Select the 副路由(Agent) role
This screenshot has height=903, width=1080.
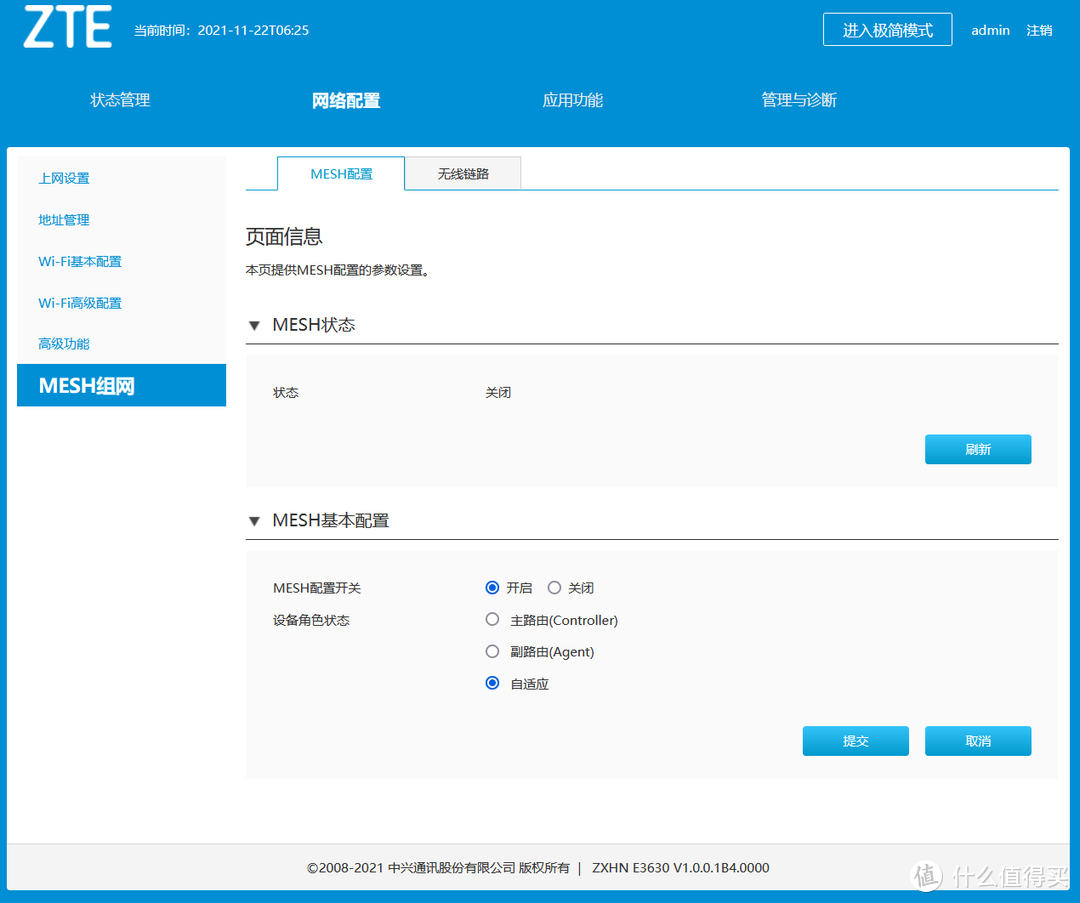click(x=492, y=651)
